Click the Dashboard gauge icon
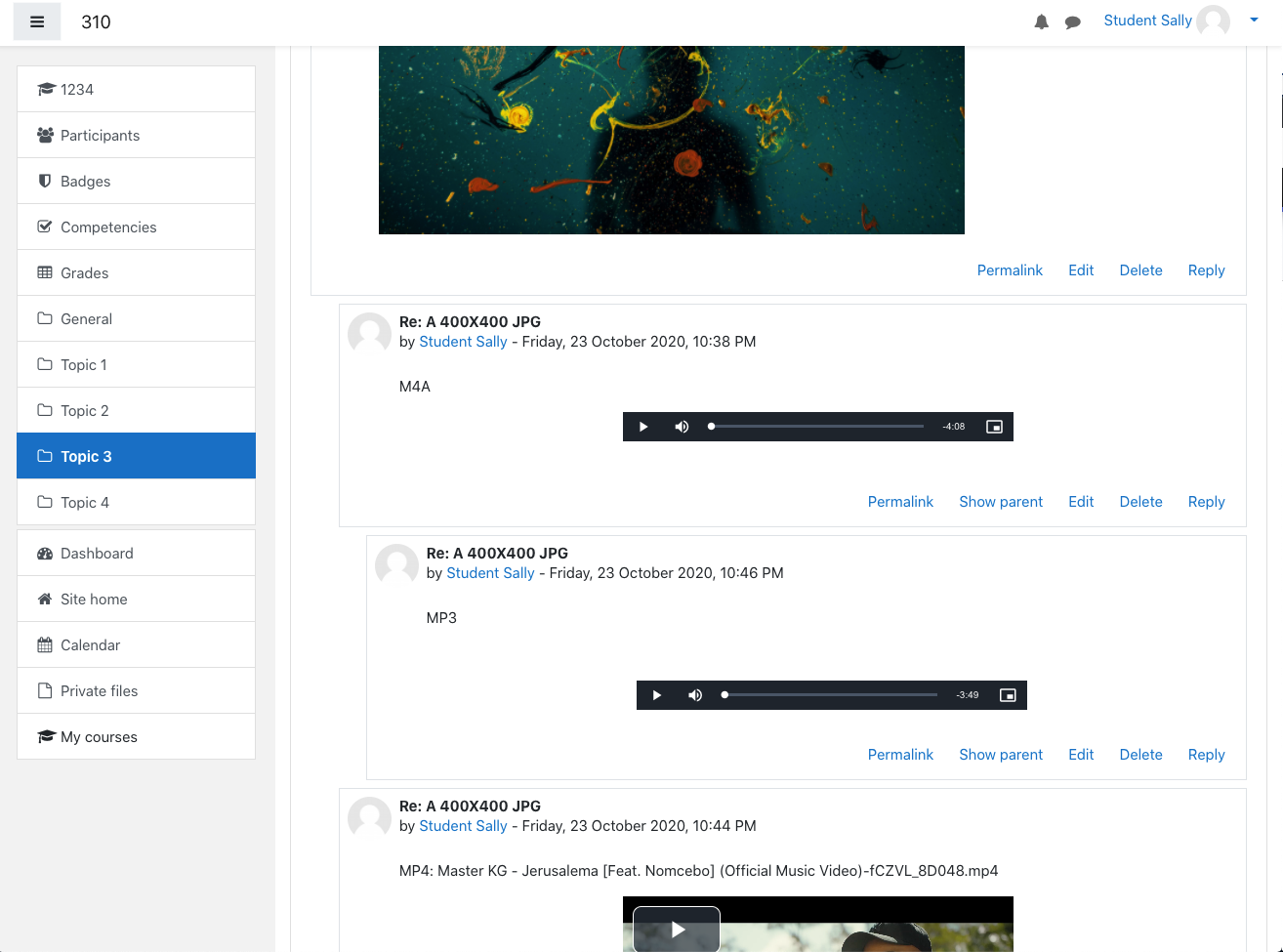Viewport: 1283px width, 952px height. [x=45, y=553]
